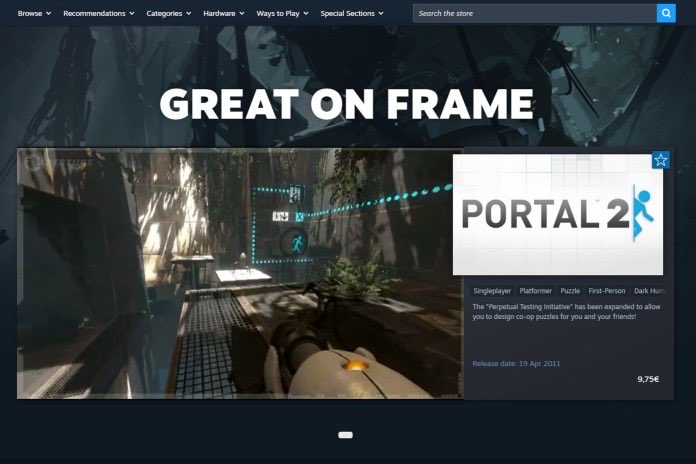Expand the Browse dropdown chevron
696x464 pixels.
pos(48,13)
